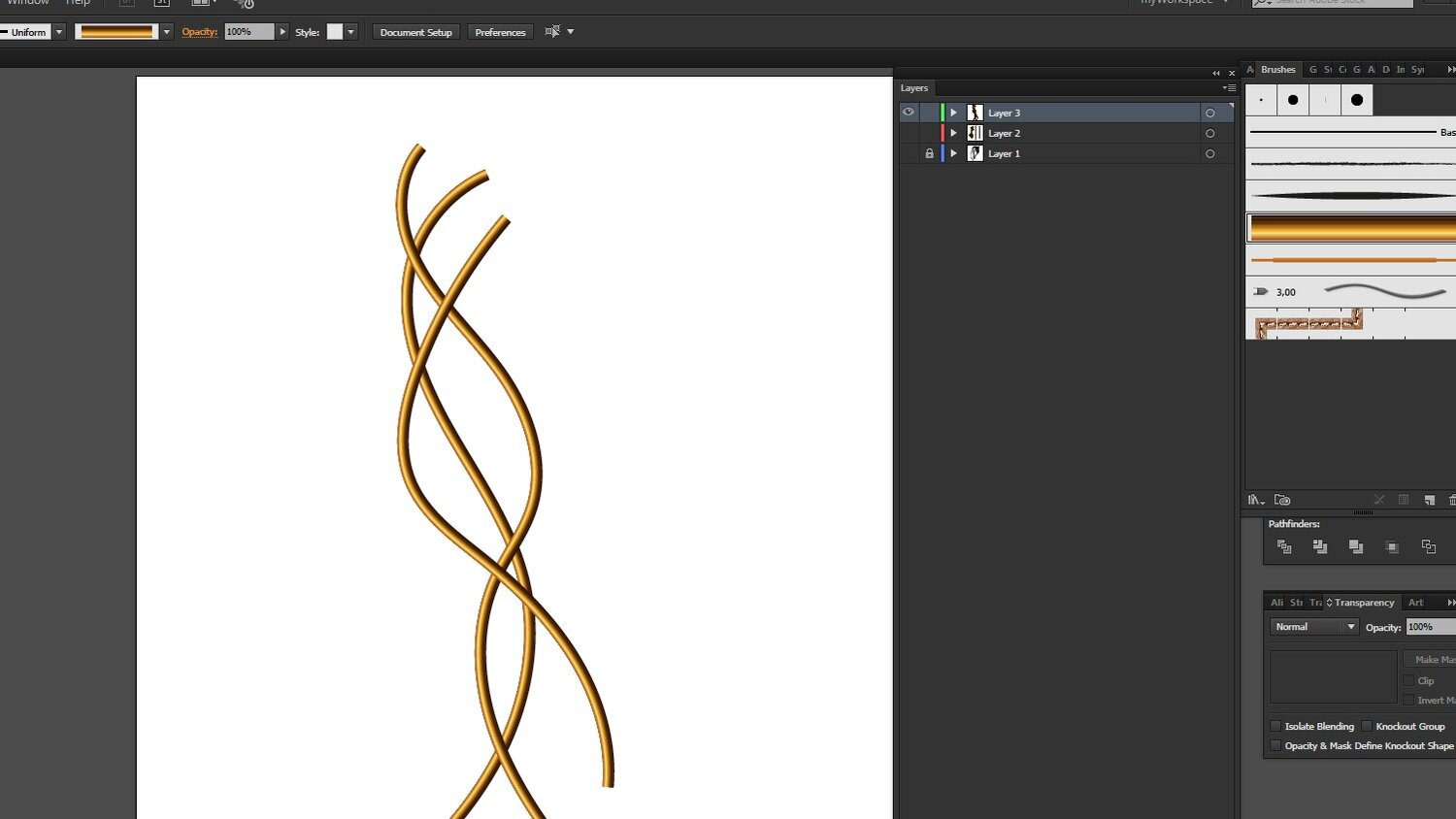Click the Style swatch box
1456x819 pixels.
pos(335,32)
